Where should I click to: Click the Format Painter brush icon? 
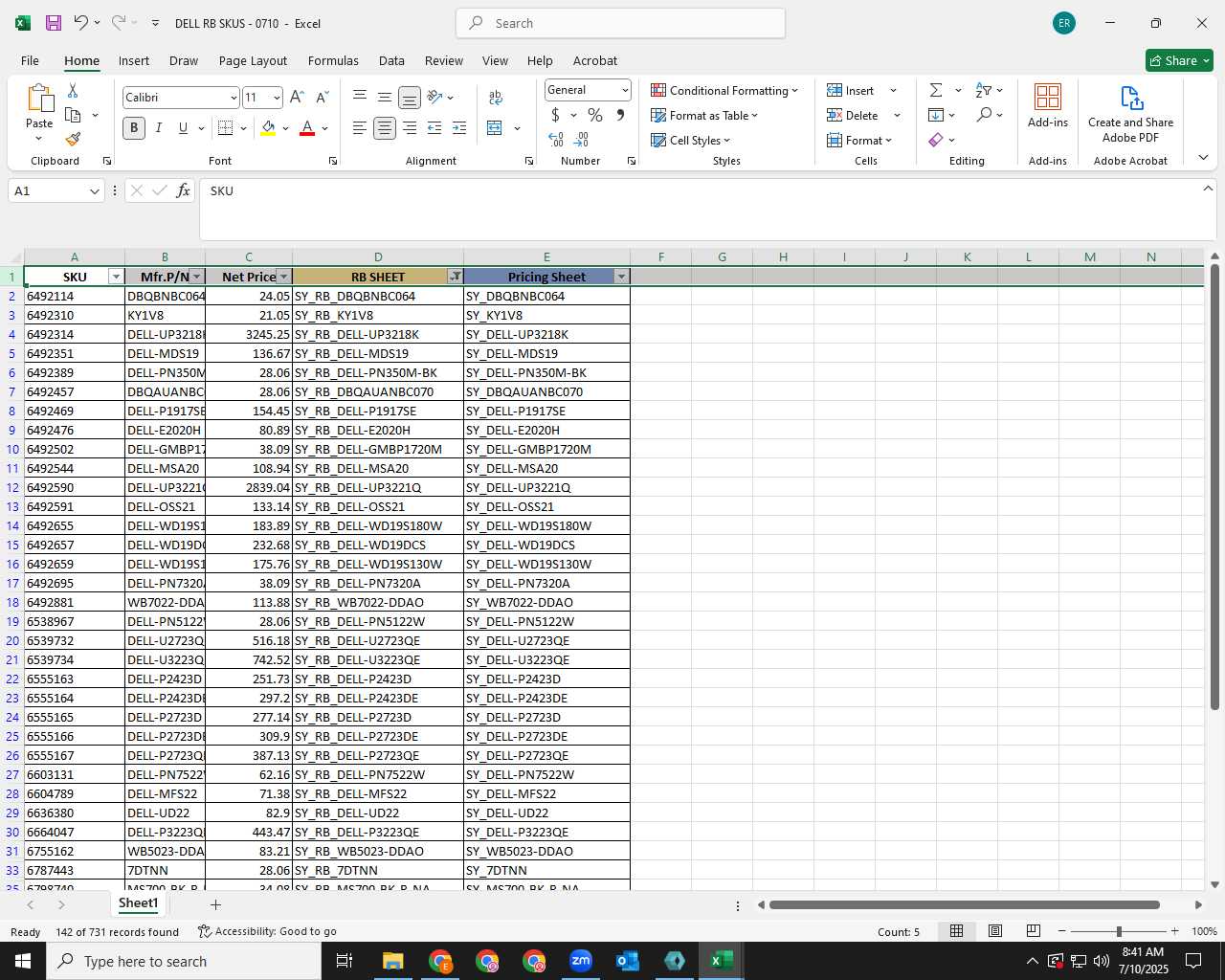click(x=73, y=140)
